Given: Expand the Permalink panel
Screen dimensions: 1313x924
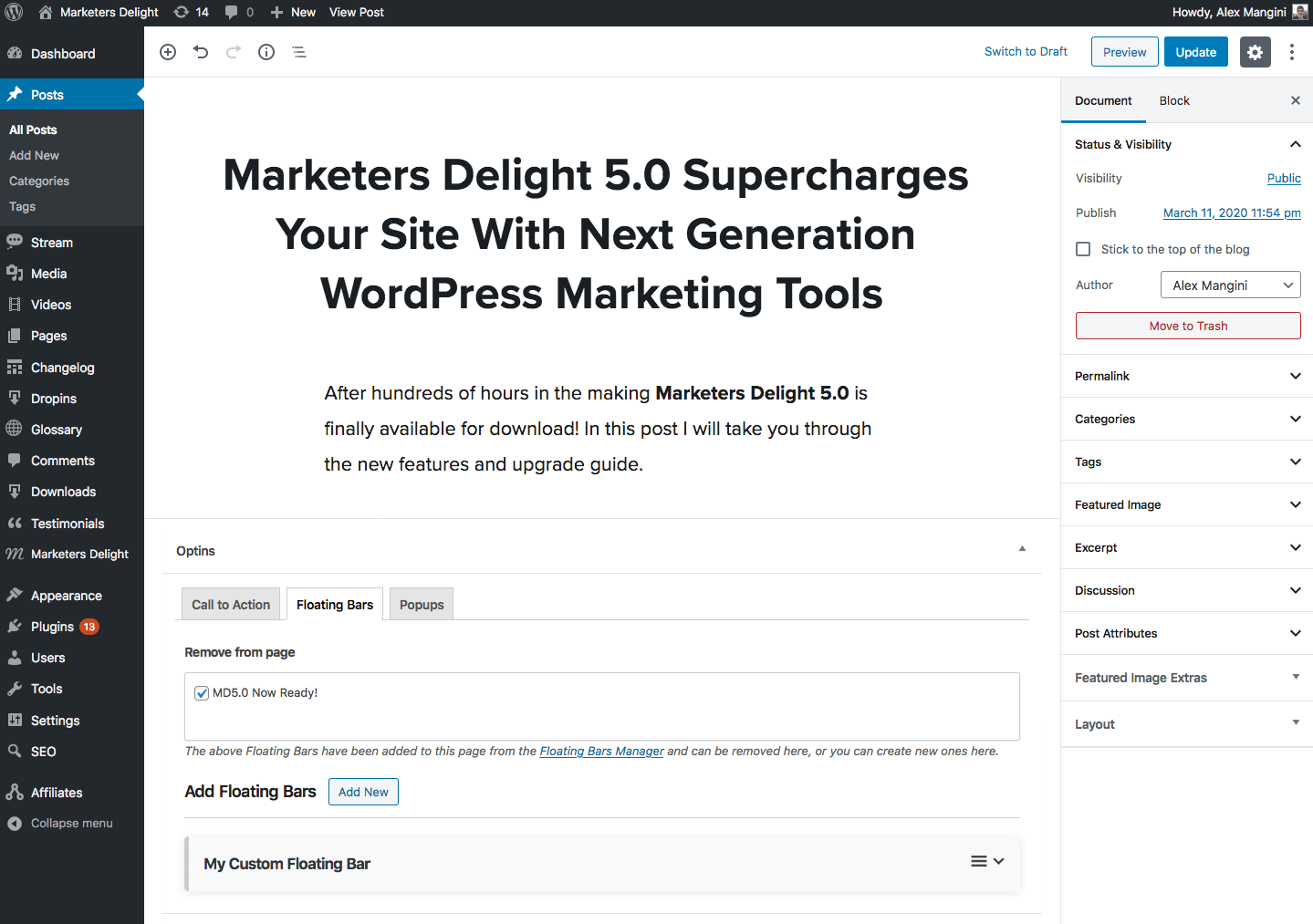Looking at the screenshot, I should (x=1187, y=376).
